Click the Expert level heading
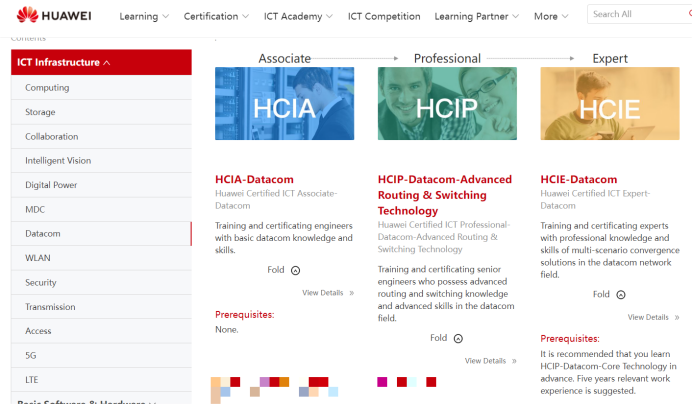The image size is (692, 405). (x=610, y=58)
